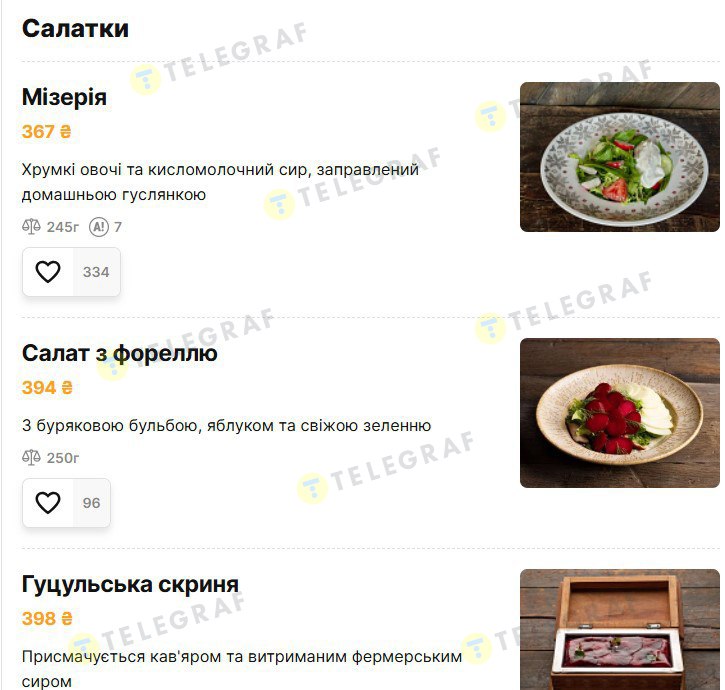
Task: Click the allergen A! icon under Мізерія
Action: tap(98, 227)
